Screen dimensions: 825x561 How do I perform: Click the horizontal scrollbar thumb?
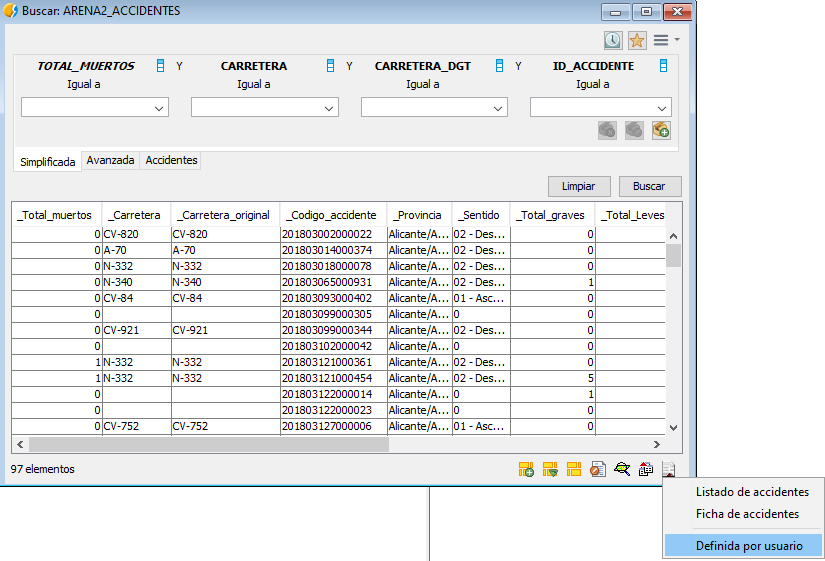pyautogui.click(x=209, y=445)
